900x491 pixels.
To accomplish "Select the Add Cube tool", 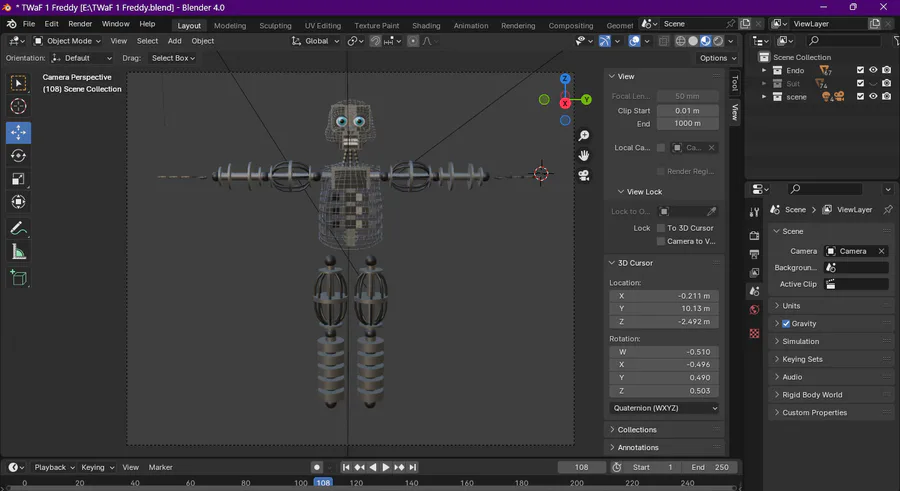I will (x=18, y=278).
